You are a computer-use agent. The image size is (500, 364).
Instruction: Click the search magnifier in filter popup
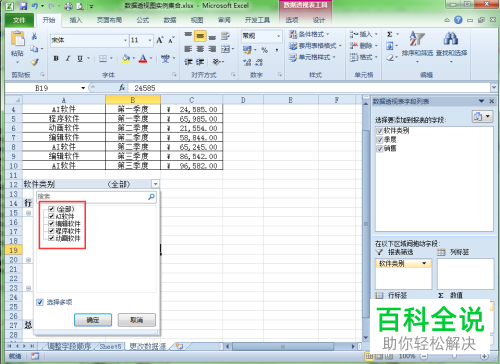151,197
